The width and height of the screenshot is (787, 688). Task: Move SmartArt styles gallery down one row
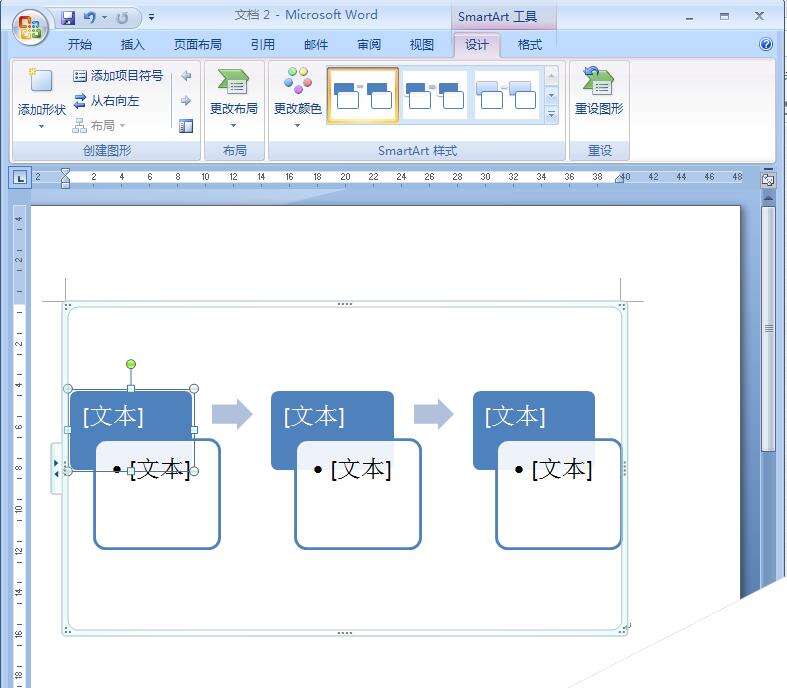pos(551,95)
